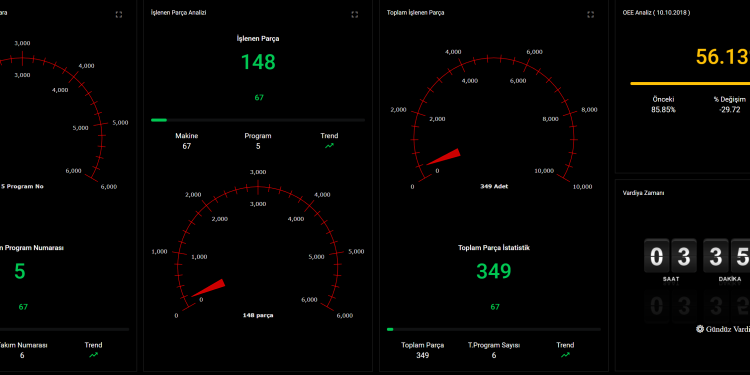Click the gear icon beside Gündüz Vardiya
This screenshot has height=375, width=750.
[x=700, y=329]
